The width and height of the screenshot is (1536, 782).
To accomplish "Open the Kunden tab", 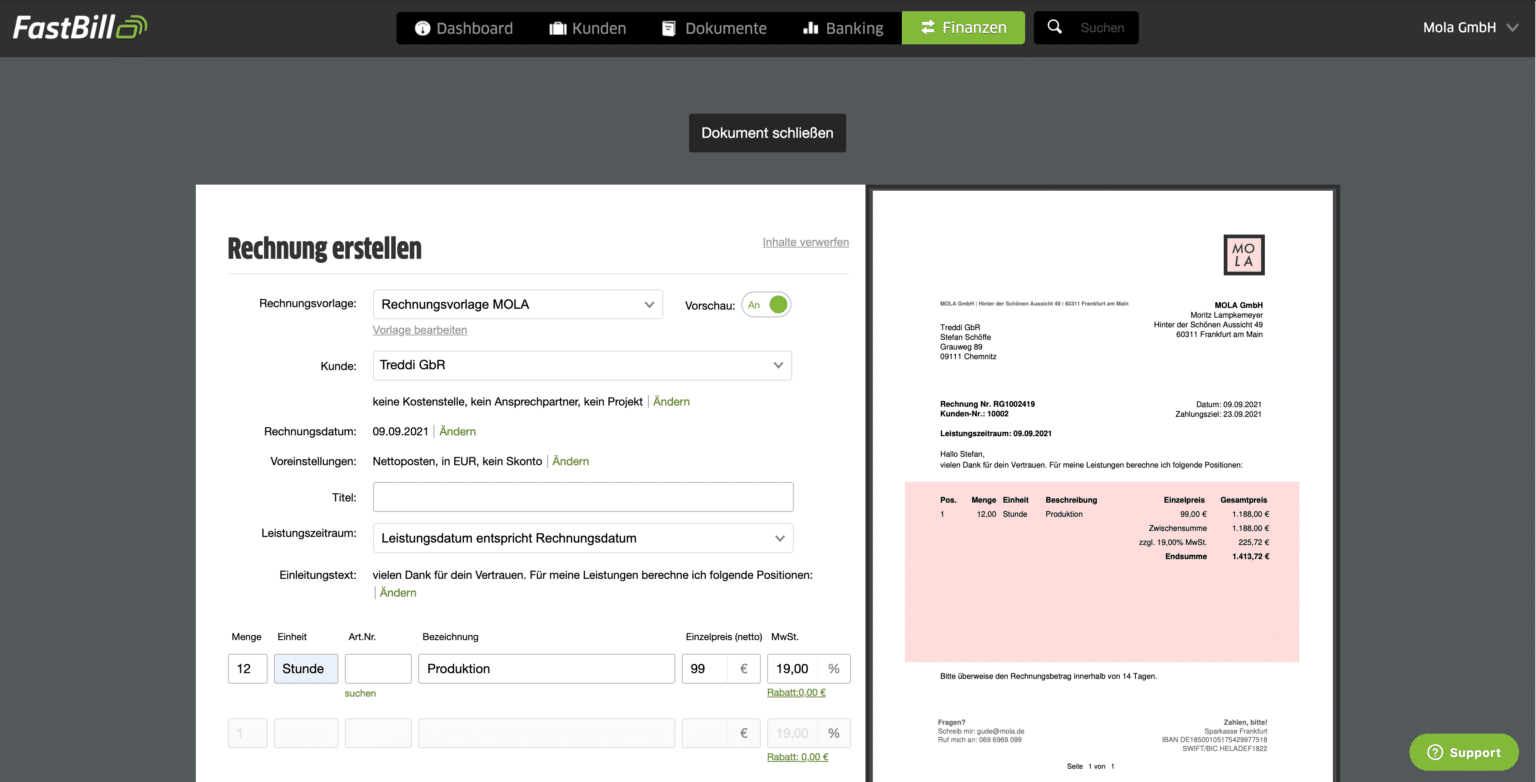I will coord(588,28).
